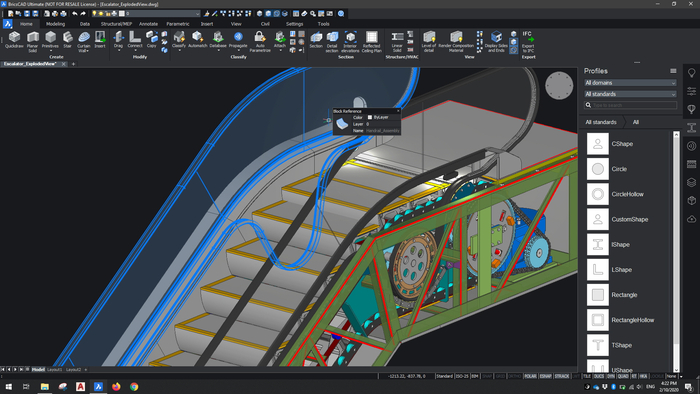Add new drawing tab with plus button
The height and width of the screenshot is (394, 700).
(x=73, y=64)
